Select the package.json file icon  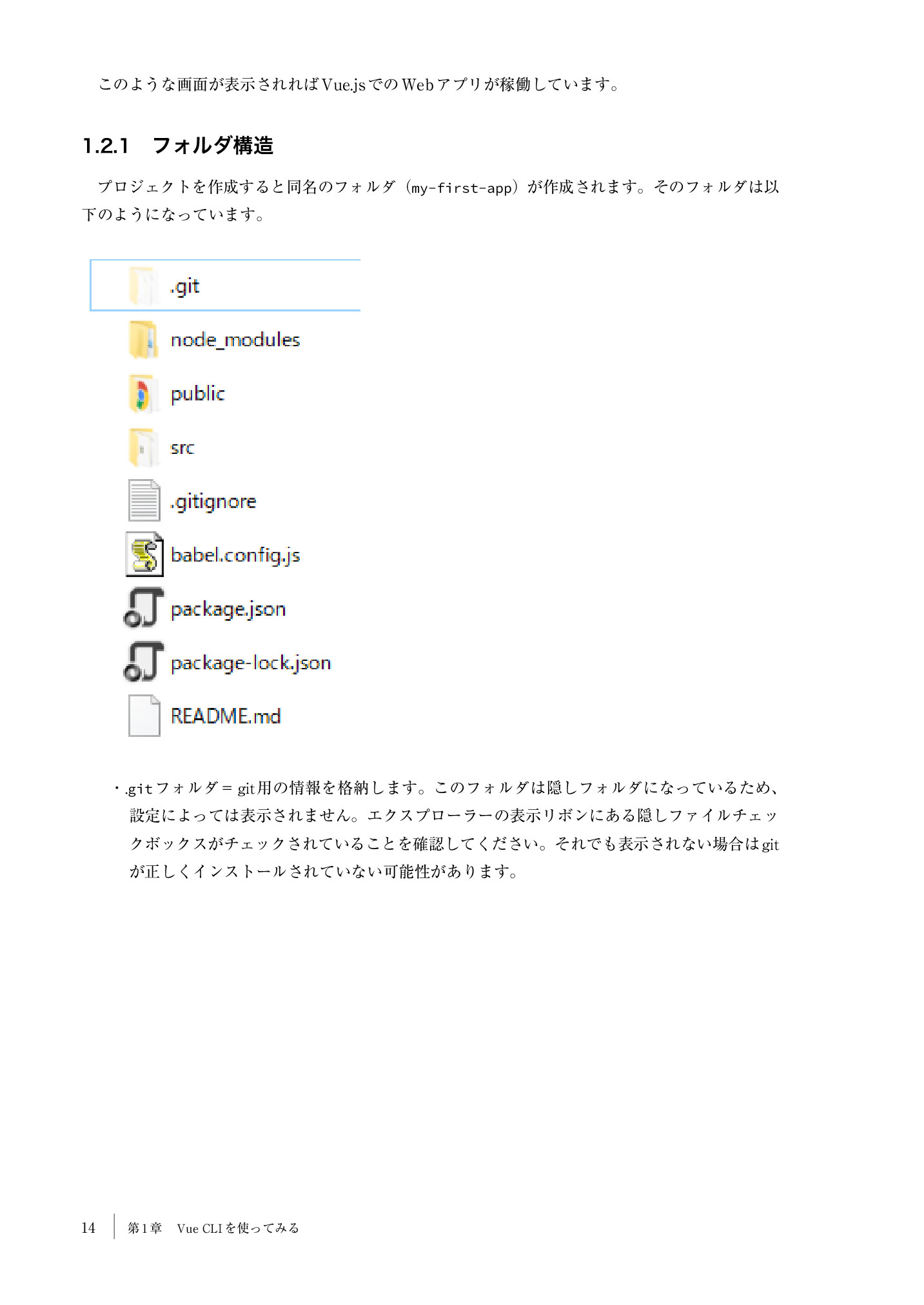click(x=144, y=608)
